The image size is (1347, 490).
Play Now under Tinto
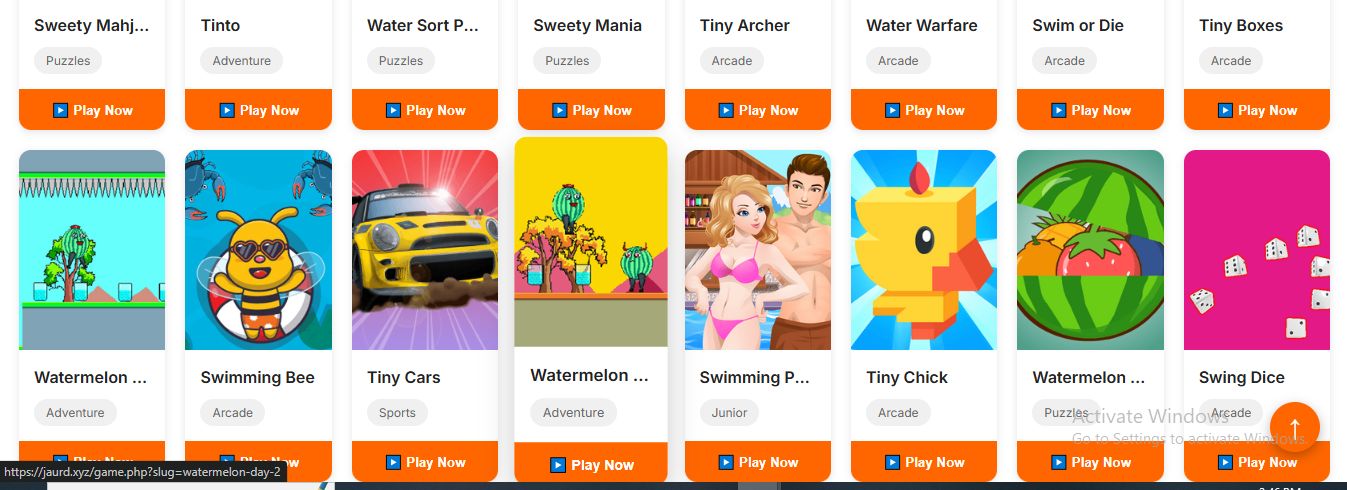[x=258, y=110]
